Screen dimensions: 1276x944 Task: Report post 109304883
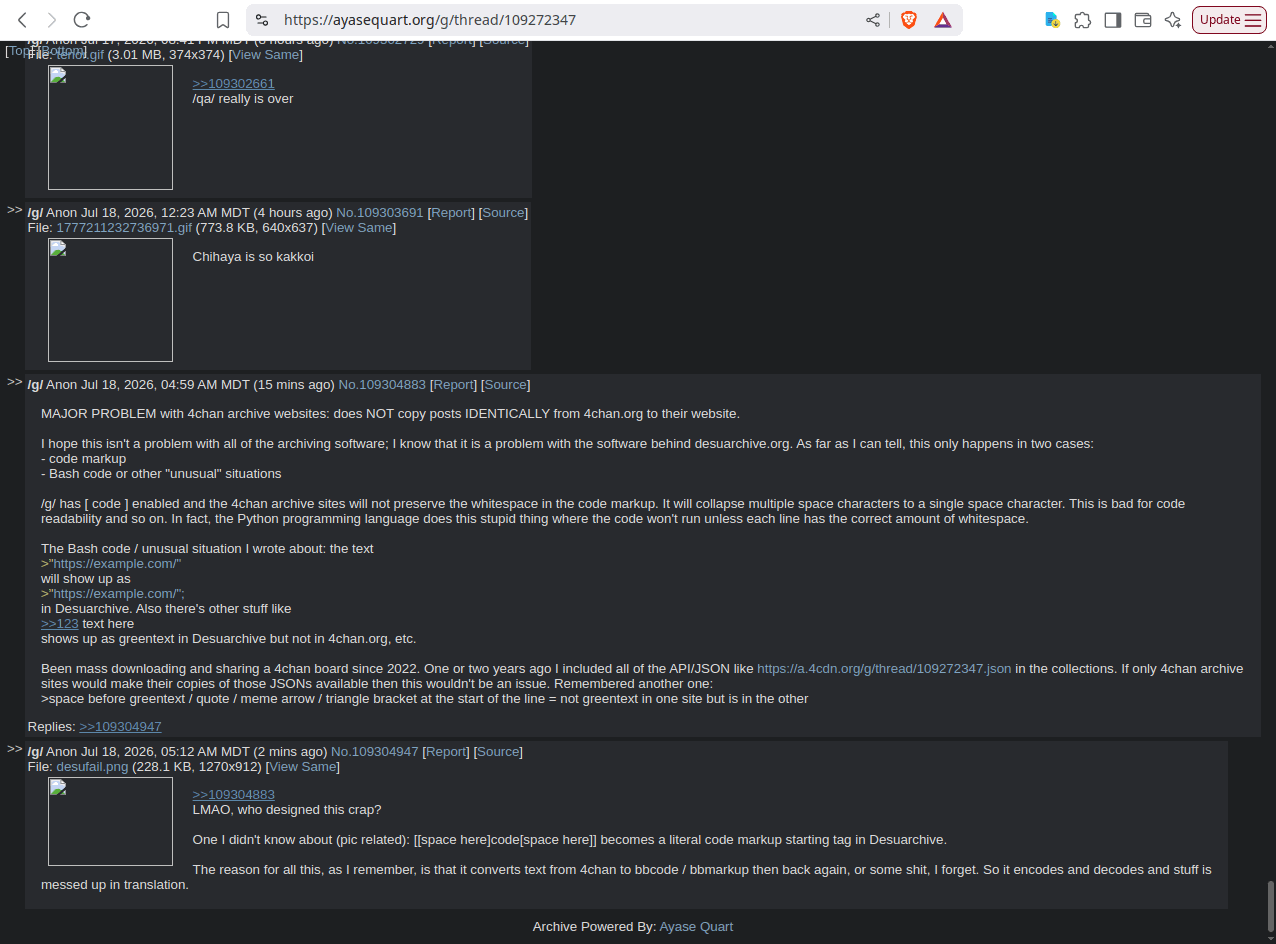453,385
